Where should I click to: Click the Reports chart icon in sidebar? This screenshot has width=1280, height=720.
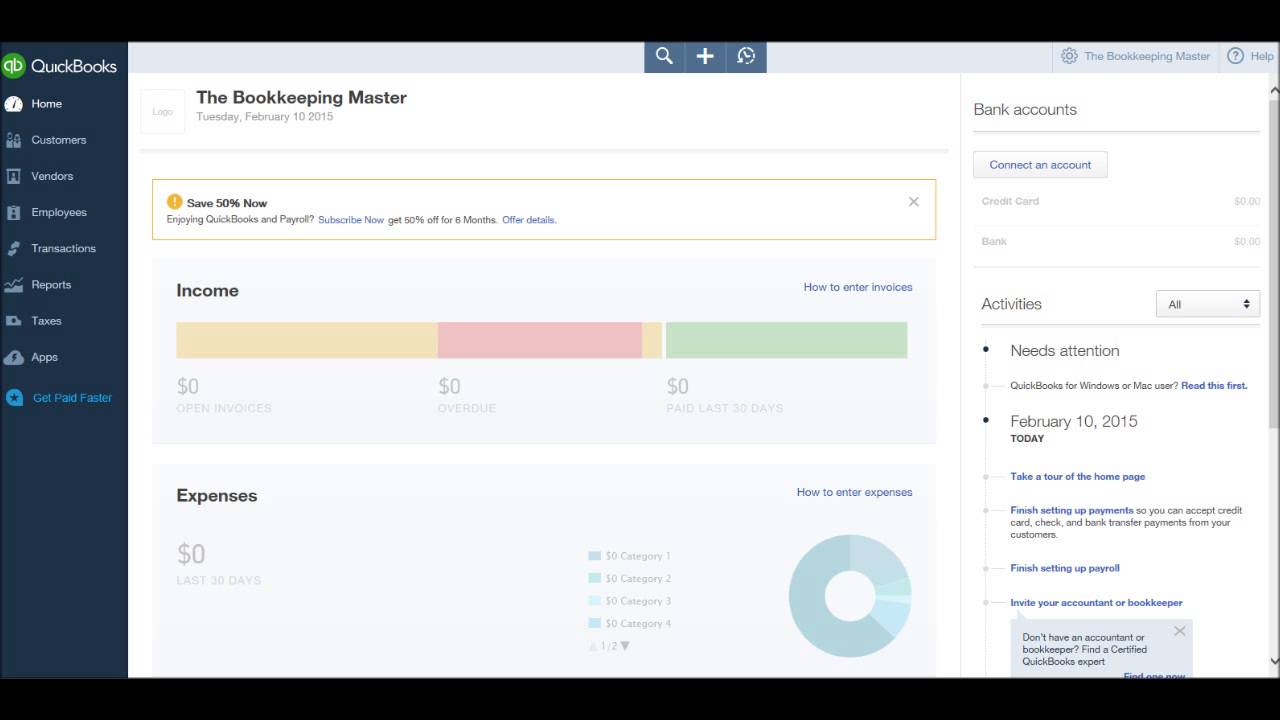(13, 285)
